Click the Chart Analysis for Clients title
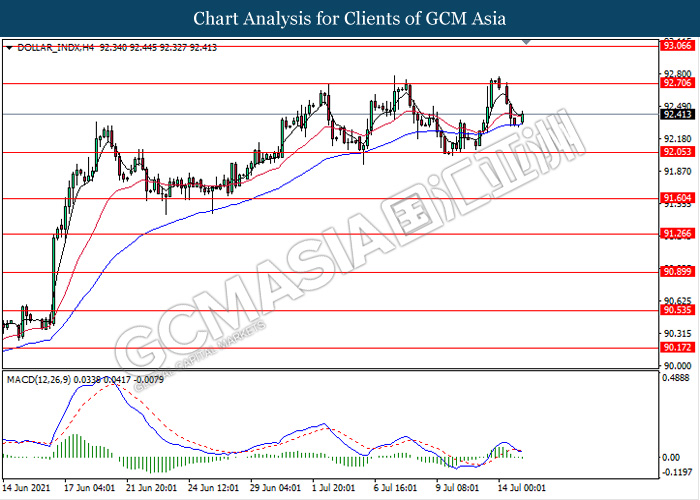 pyautogui.click(x=350, y=18)
